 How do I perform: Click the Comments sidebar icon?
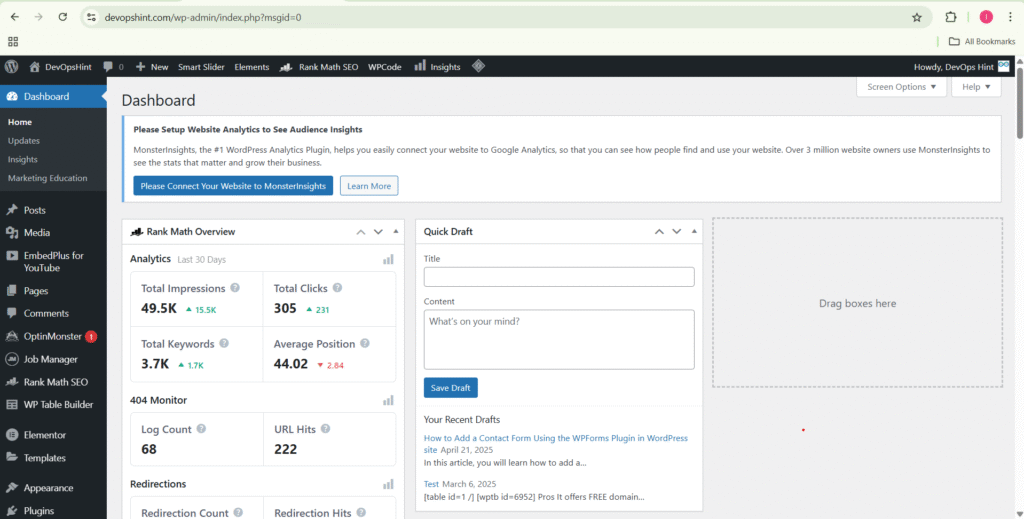pyautogui.click(x=12, y=313)
